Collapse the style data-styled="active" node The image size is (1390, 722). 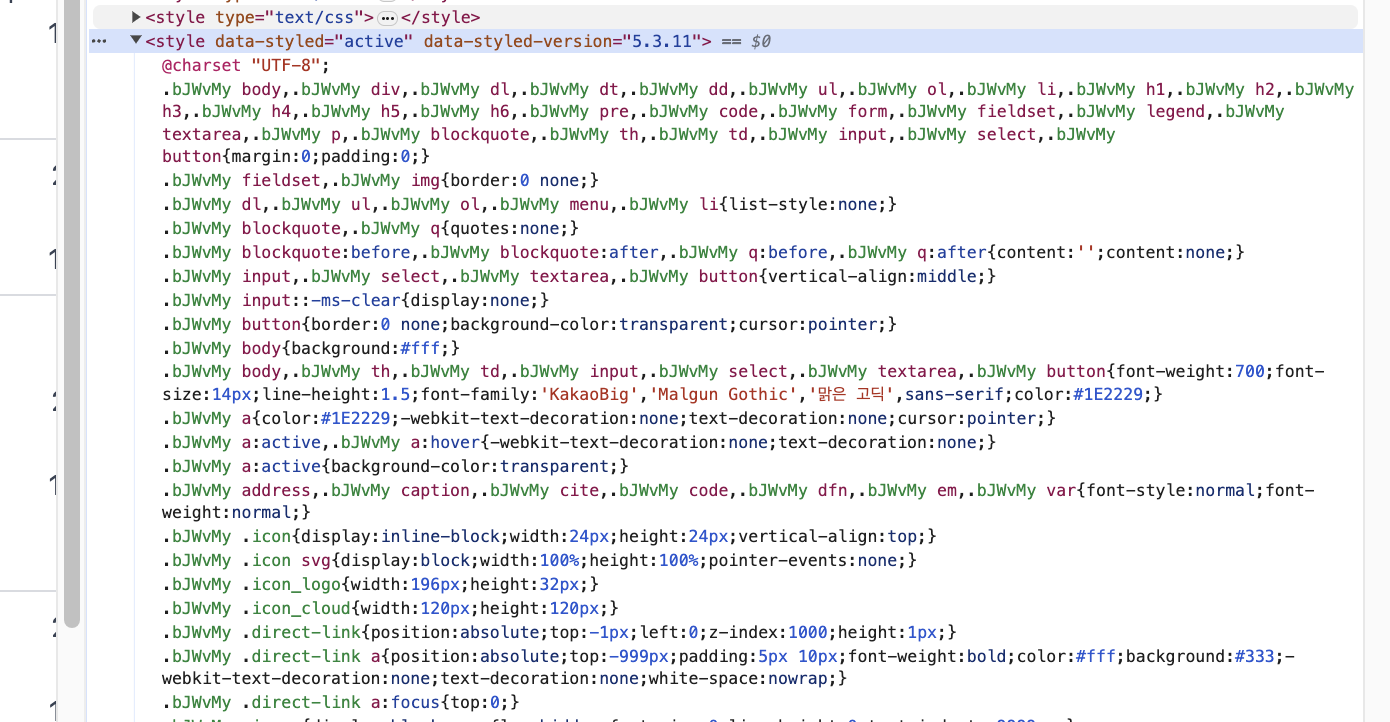pos(136,41)
